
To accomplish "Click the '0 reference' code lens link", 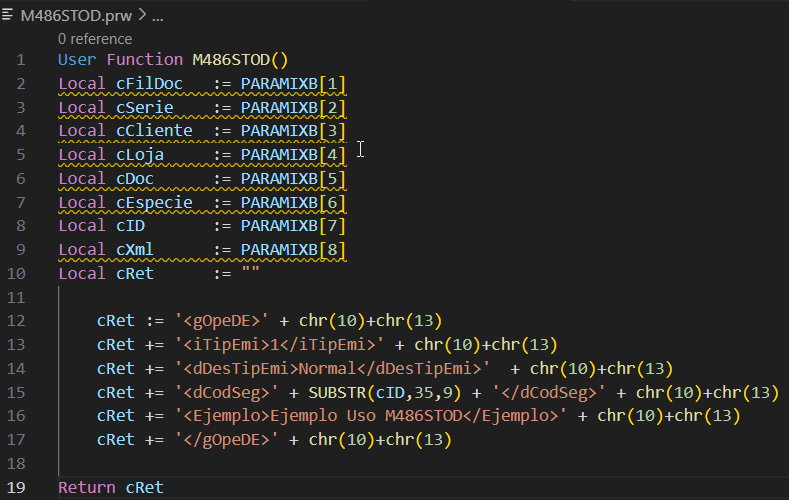I will (95, 39).
